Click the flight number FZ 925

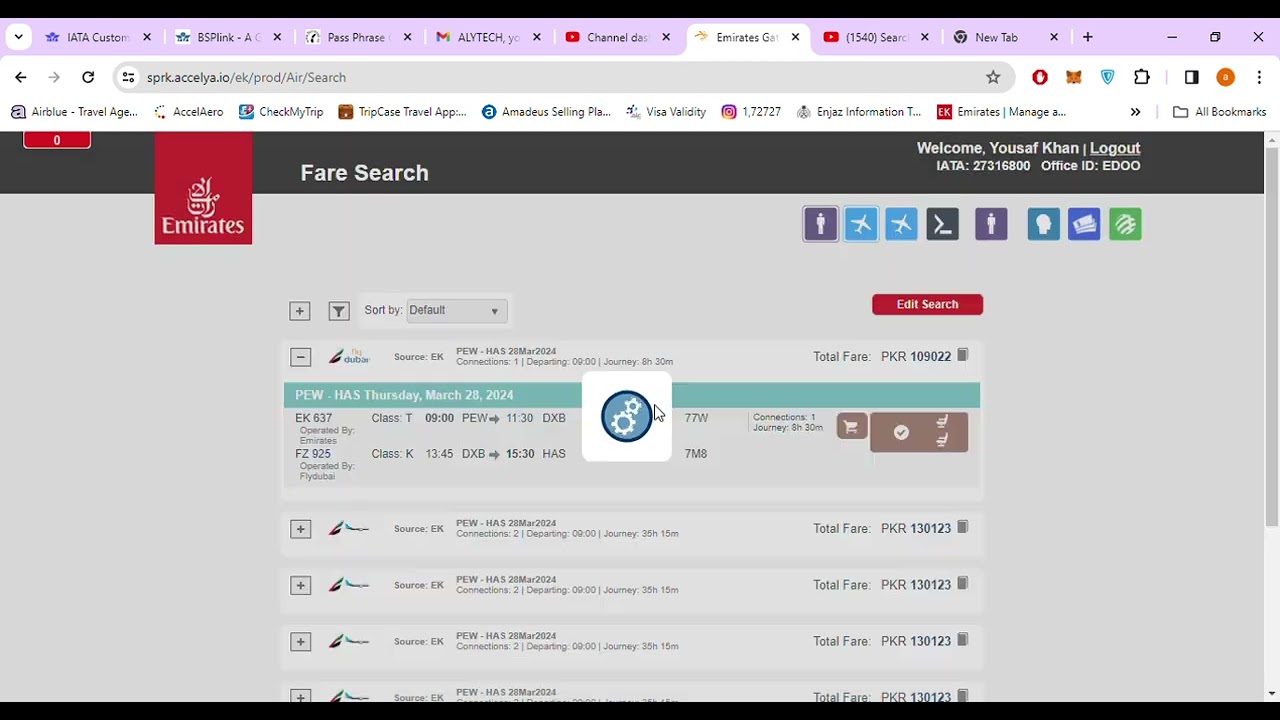click(312, 454)
